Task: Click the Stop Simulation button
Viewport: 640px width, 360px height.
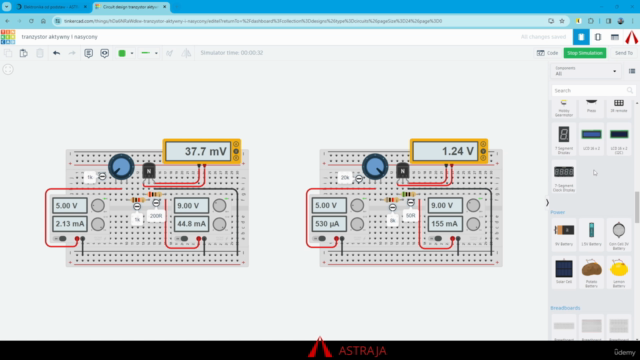Action: pyautogui.click(x=584, y=53)
